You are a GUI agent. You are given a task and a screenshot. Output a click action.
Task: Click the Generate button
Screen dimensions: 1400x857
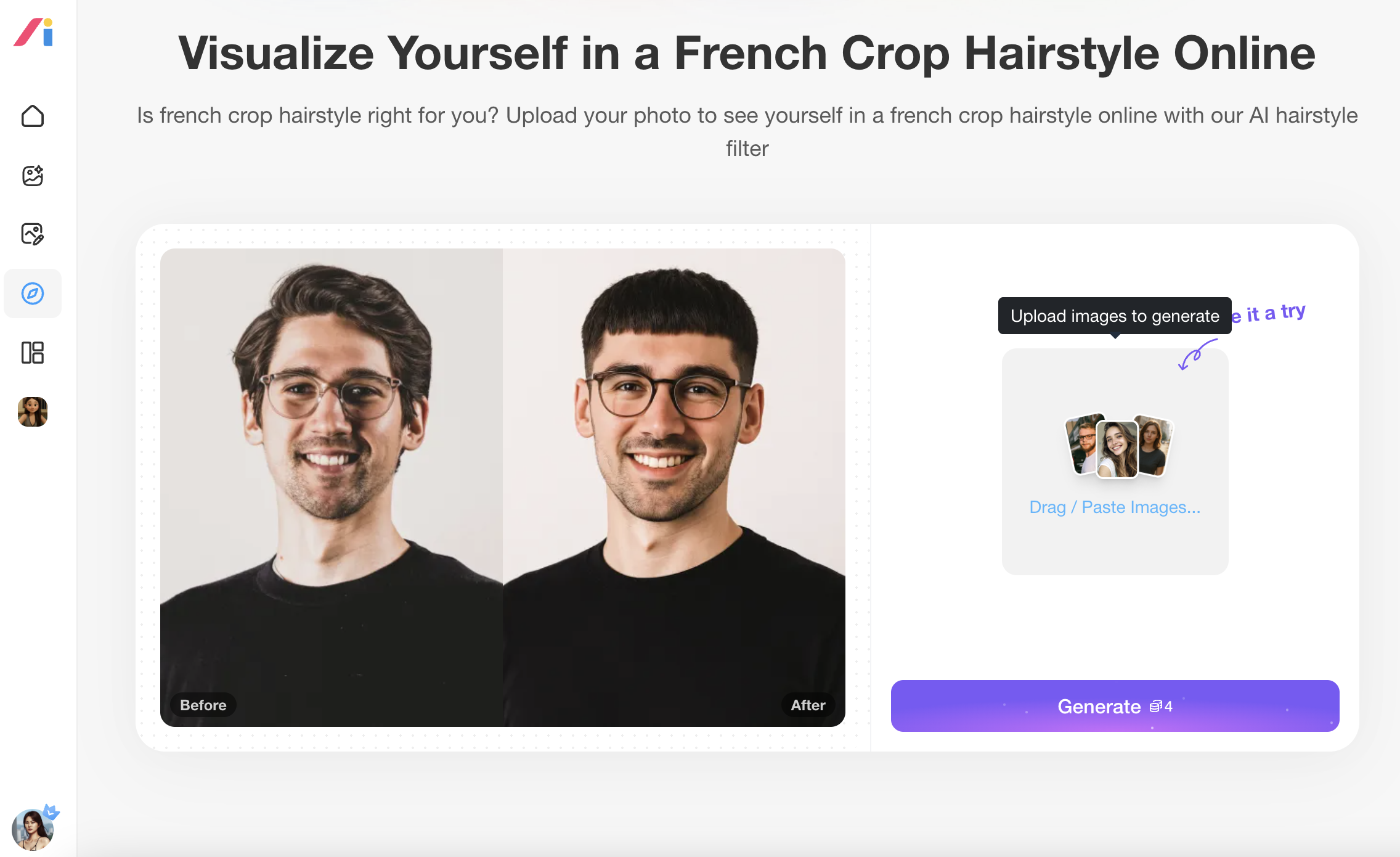click(x=1115, y=706)
